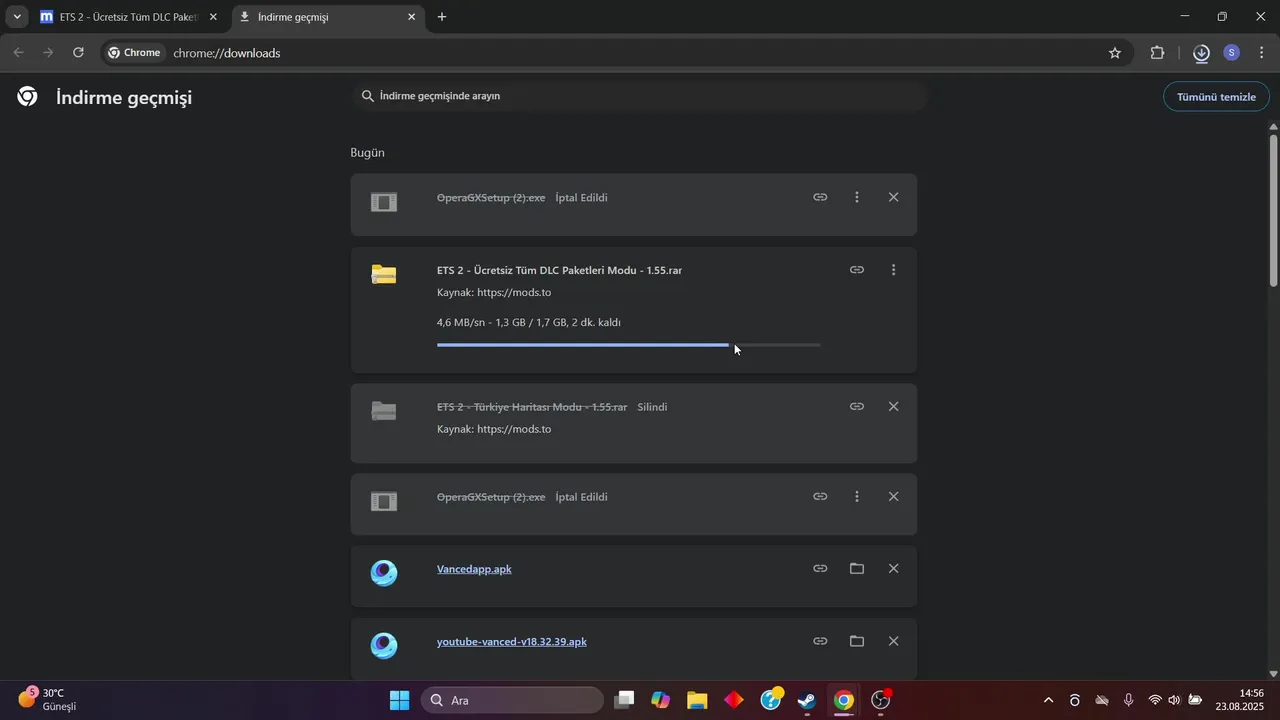The width and height of the screenshot is (1280, 720).
Task: Copy download link for Vancedapp.apk
Action: pos(820,569)
